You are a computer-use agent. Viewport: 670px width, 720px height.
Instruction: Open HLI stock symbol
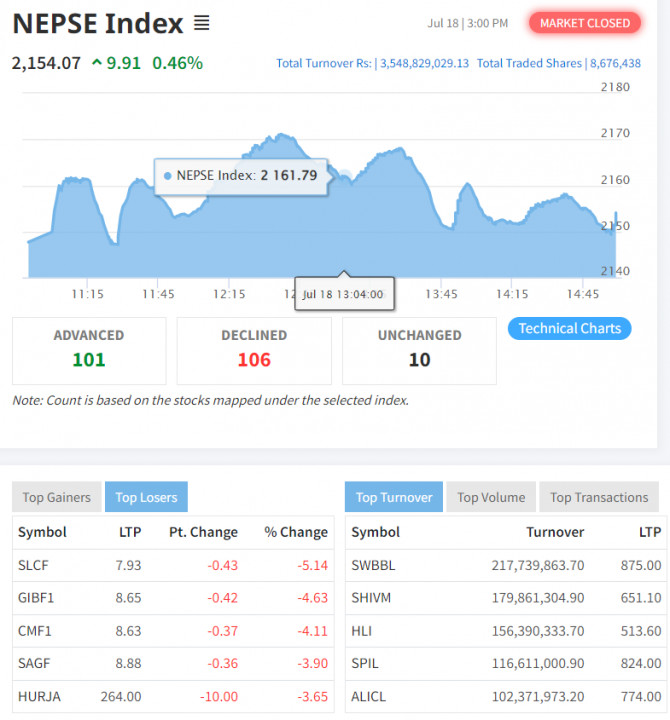(361, 630)
